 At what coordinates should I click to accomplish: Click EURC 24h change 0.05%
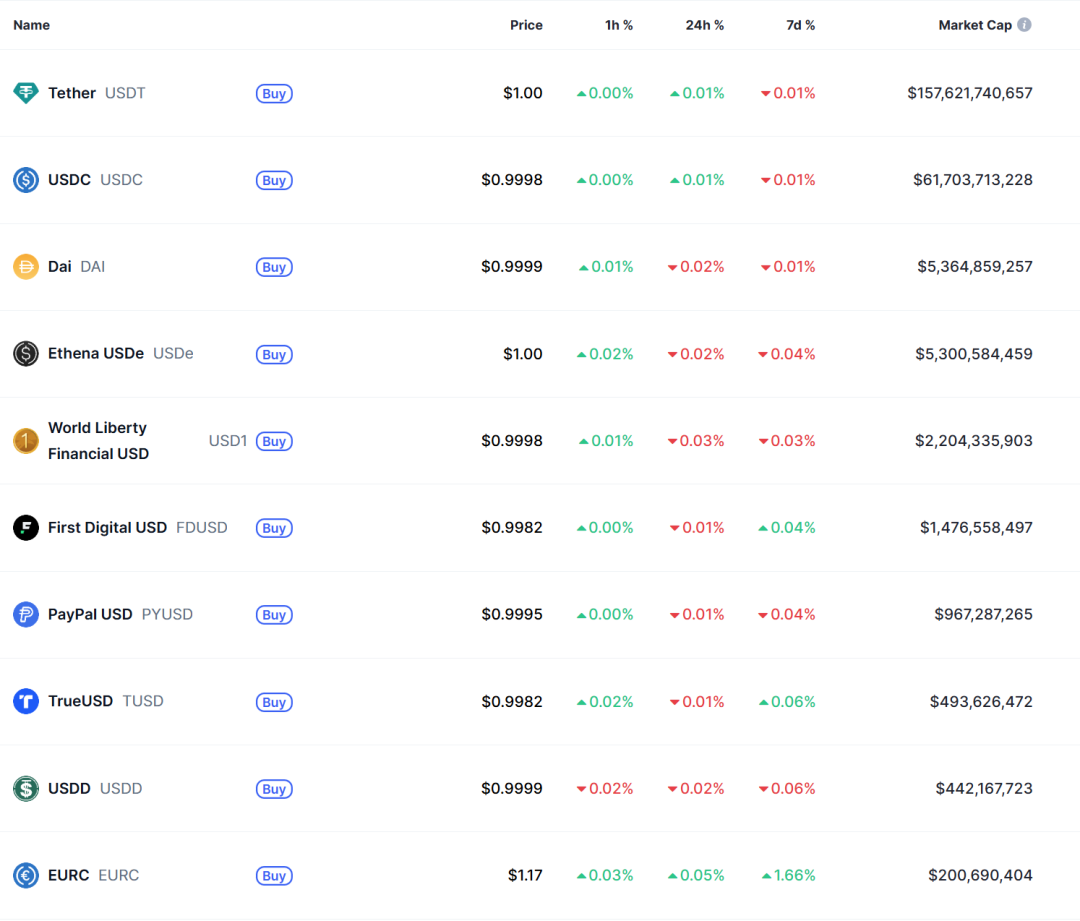(x=696, y=876)
